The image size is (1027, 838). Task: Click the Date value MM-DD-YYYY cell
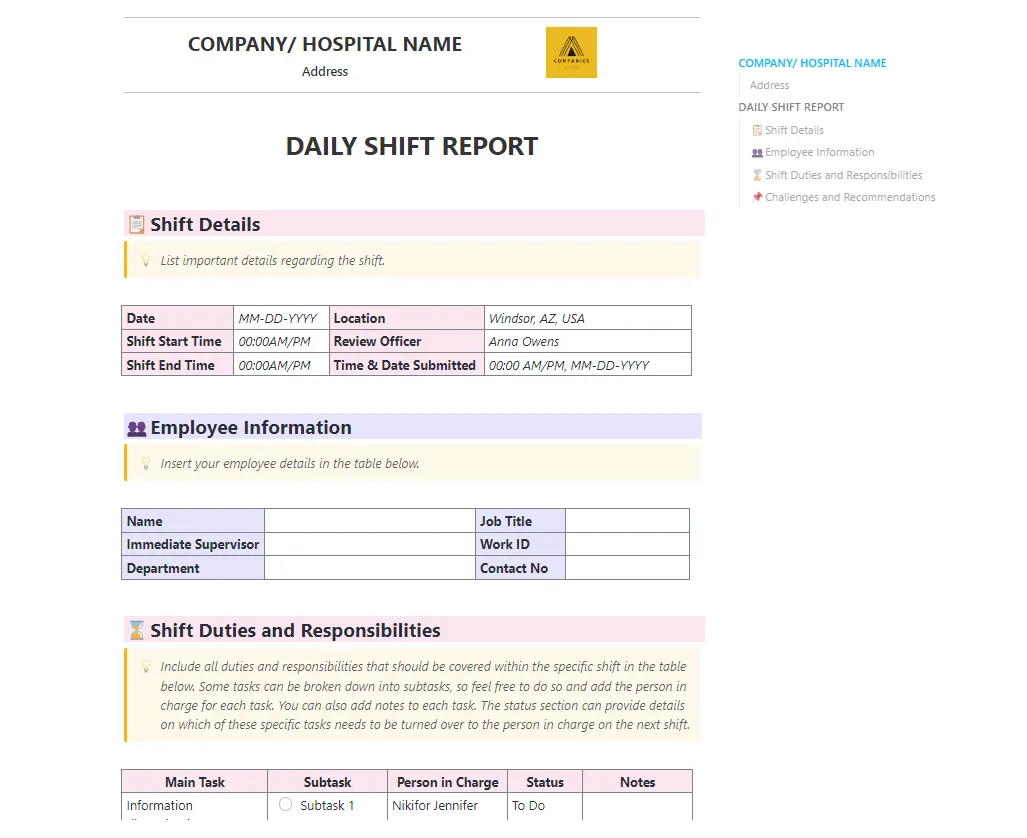281,318
